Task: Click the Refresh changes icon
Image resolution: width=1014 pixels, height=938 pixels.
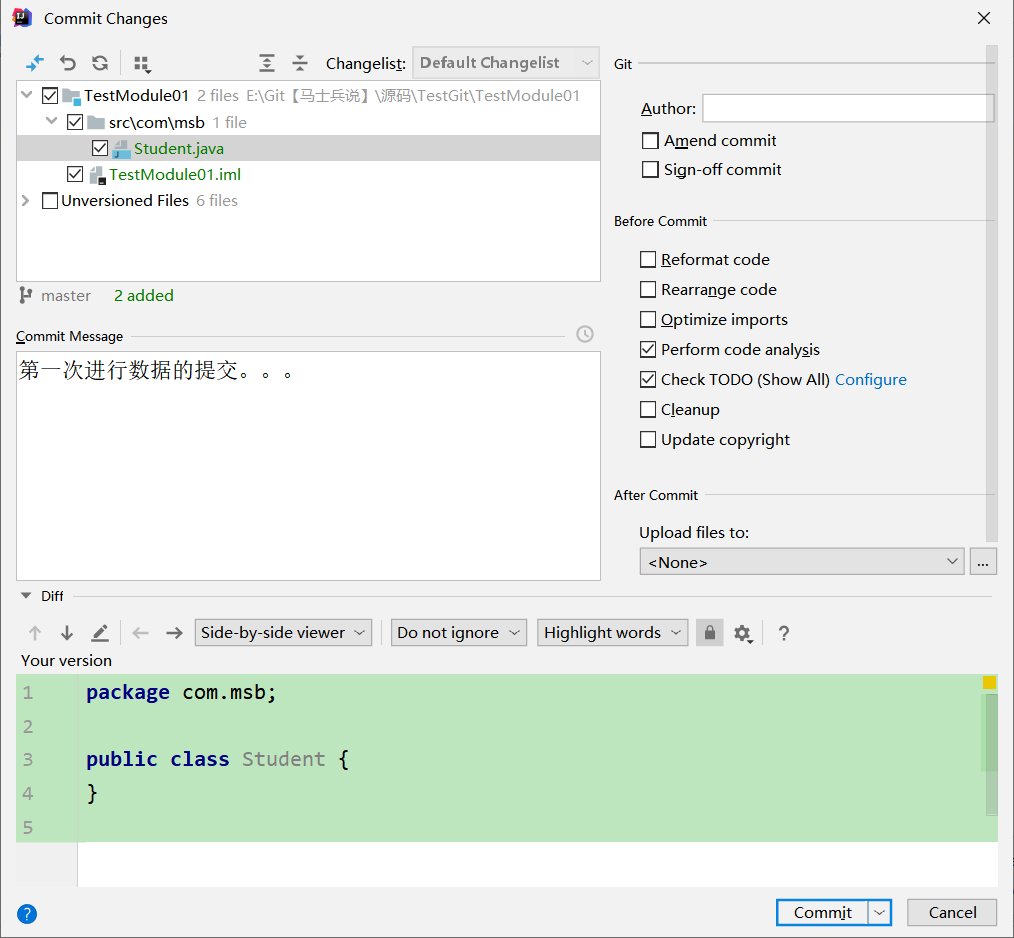Action: [100, 63]
